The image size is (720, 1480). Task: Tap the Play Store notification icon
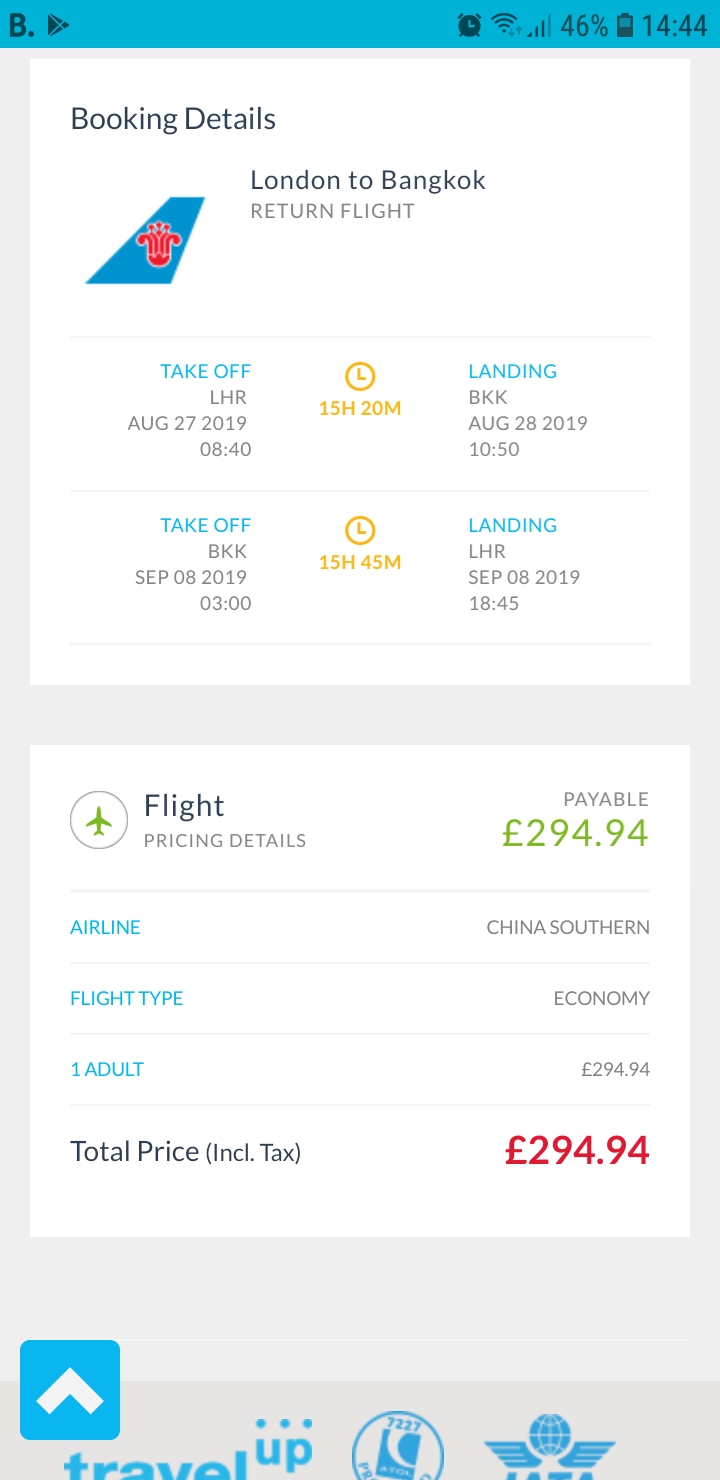58,25
